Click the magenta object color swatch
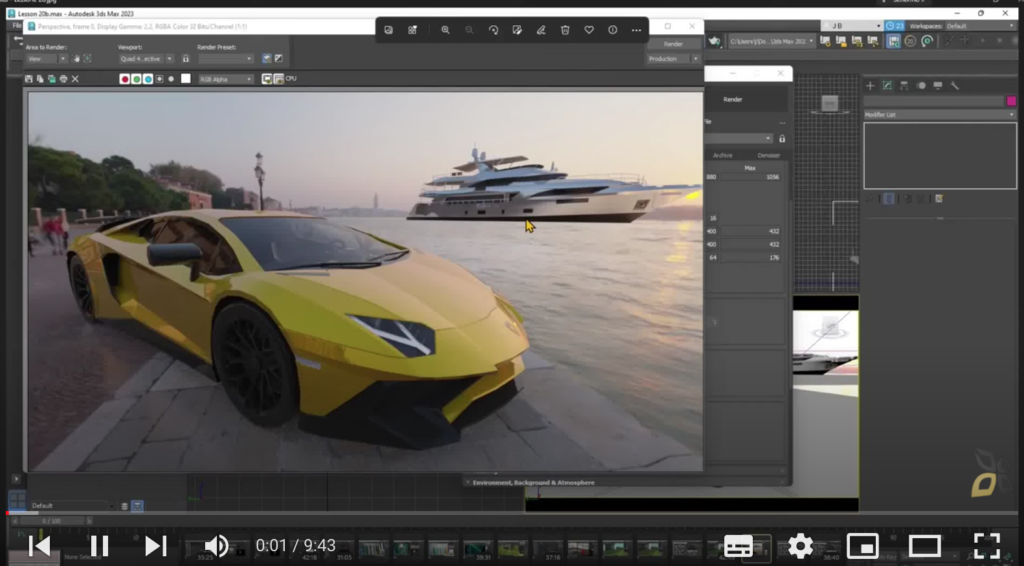 1011,101
